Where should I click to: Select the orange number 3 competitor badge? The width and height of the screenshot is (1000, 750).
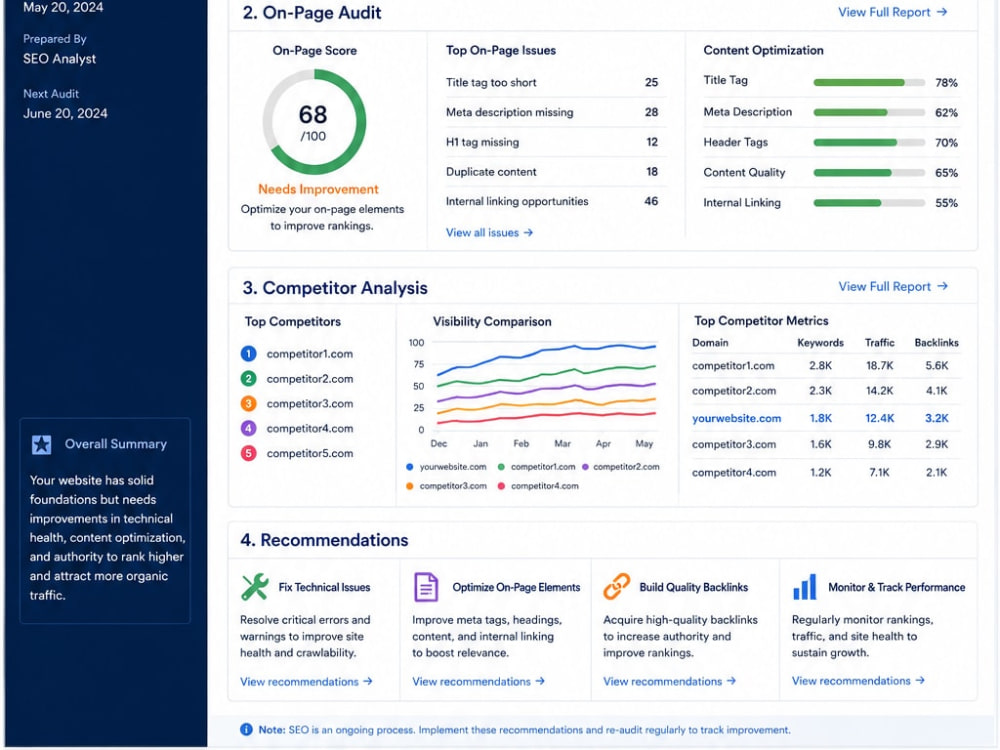coord(248,404)
